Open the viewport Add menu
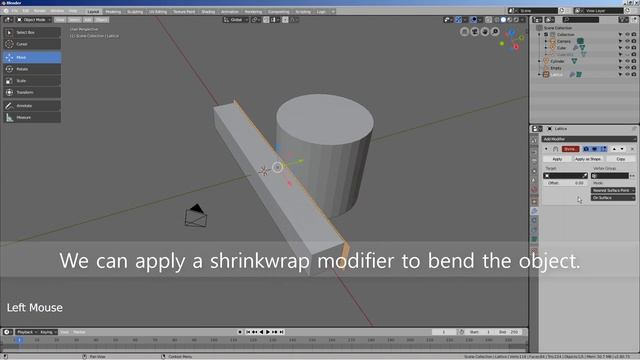The width and height of the screenshot is (640, 360). click(88, 20)
